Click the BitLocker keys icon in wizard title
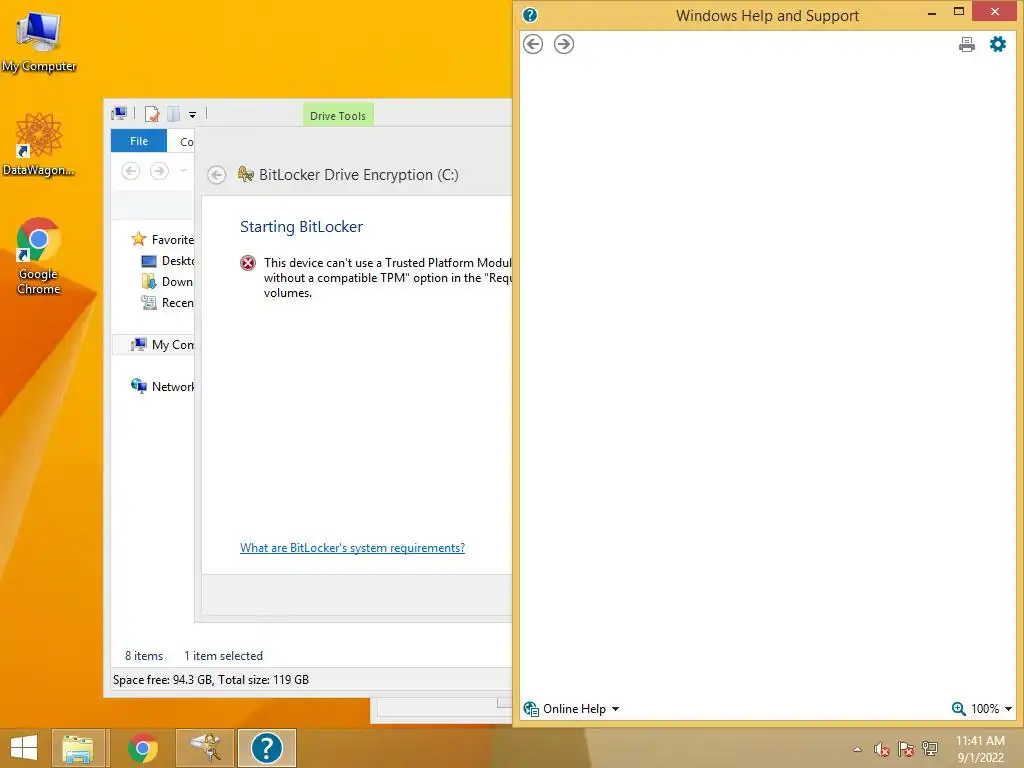 pyautogui.click(x=246, y=174)
